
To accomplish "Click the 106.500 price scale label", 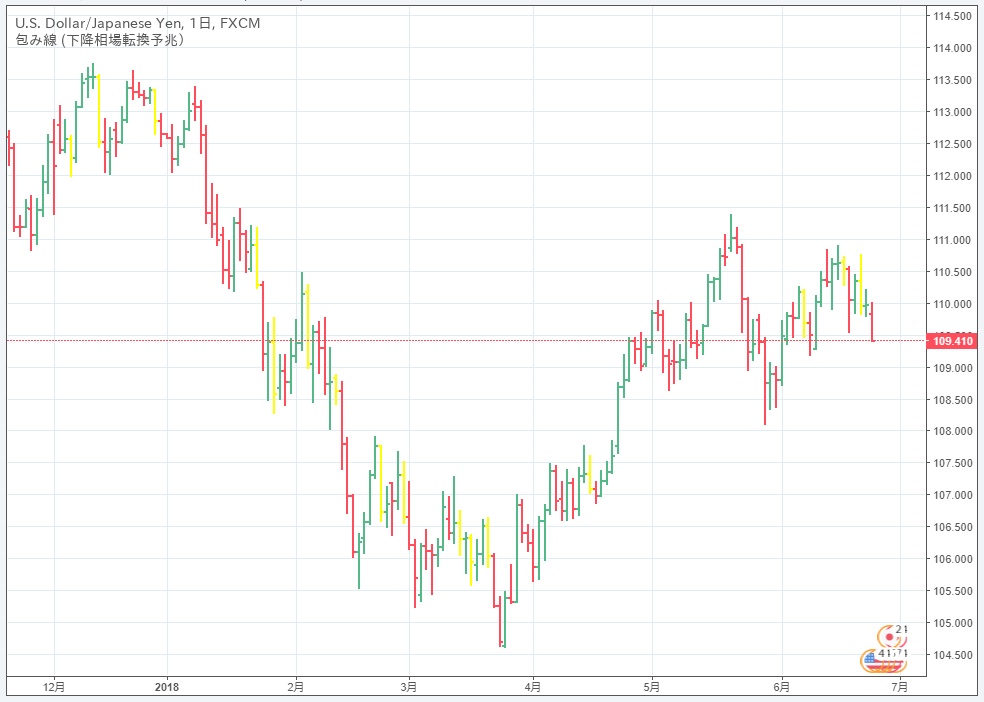I will coord(952,528).
